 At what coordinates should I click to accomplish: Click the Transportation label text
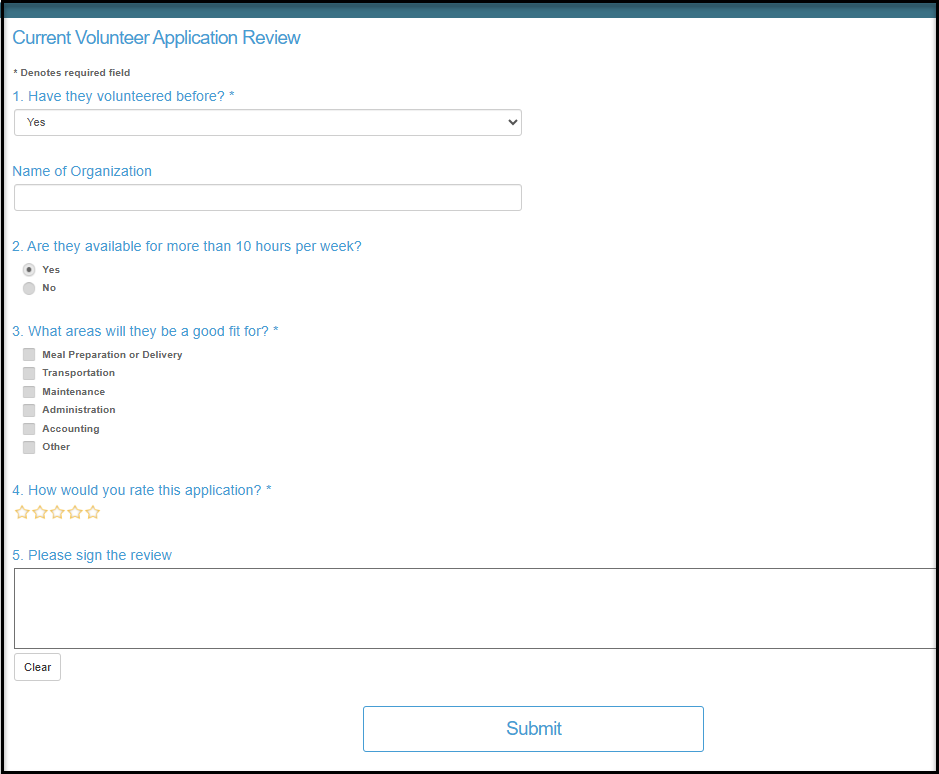click(x=78, y=373)
